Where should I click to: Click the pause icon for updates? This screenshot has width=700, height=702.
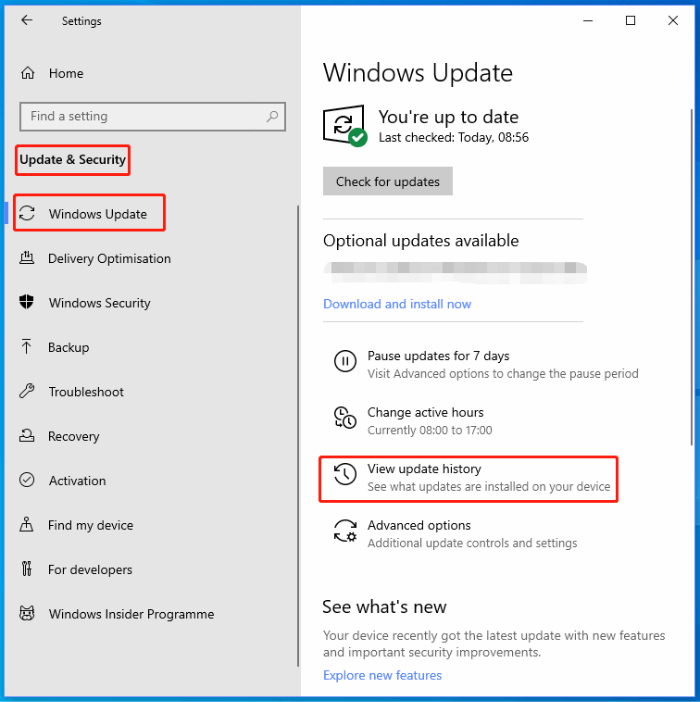pyautogui.click(x=345, y=361)
